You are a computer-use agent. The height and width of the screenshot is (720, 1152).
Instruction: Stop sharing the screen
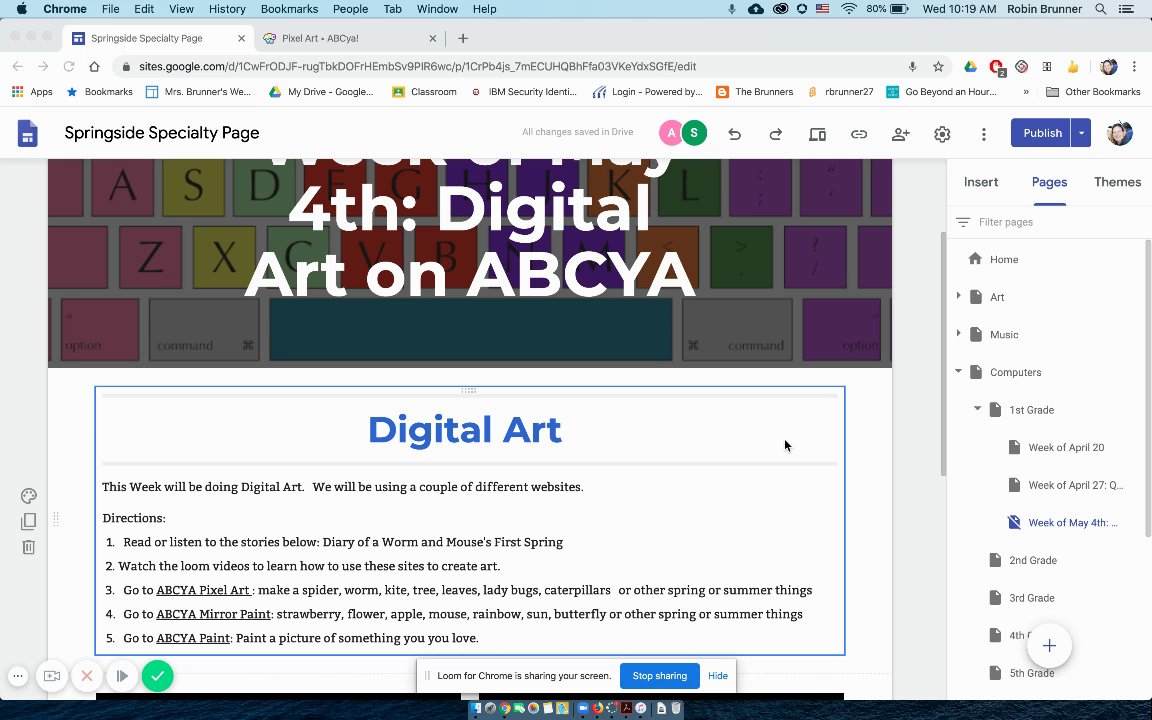click(x=660, y=676)
